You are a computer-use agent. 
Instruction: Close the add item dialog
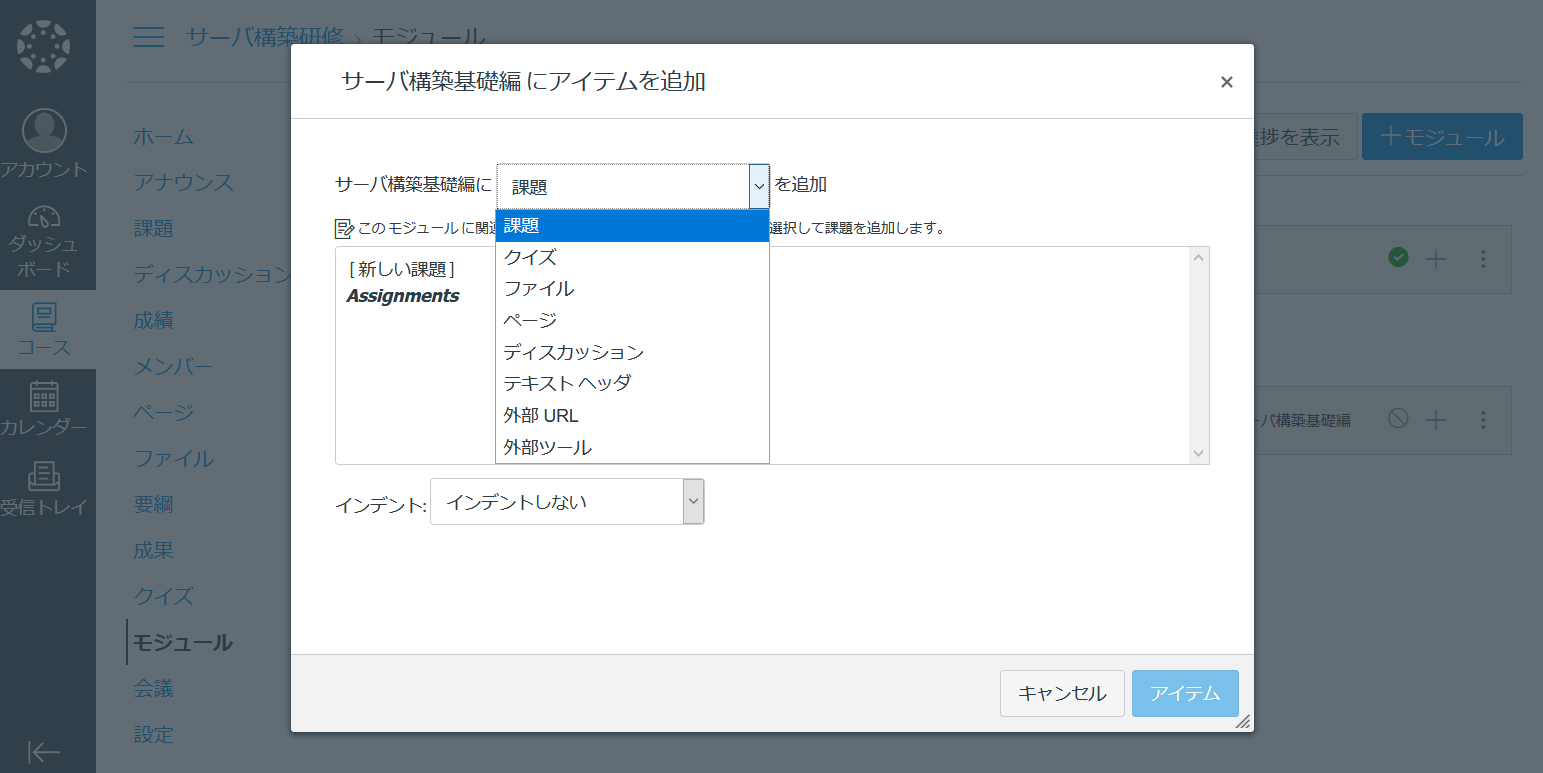click(x=1226, y=82)
